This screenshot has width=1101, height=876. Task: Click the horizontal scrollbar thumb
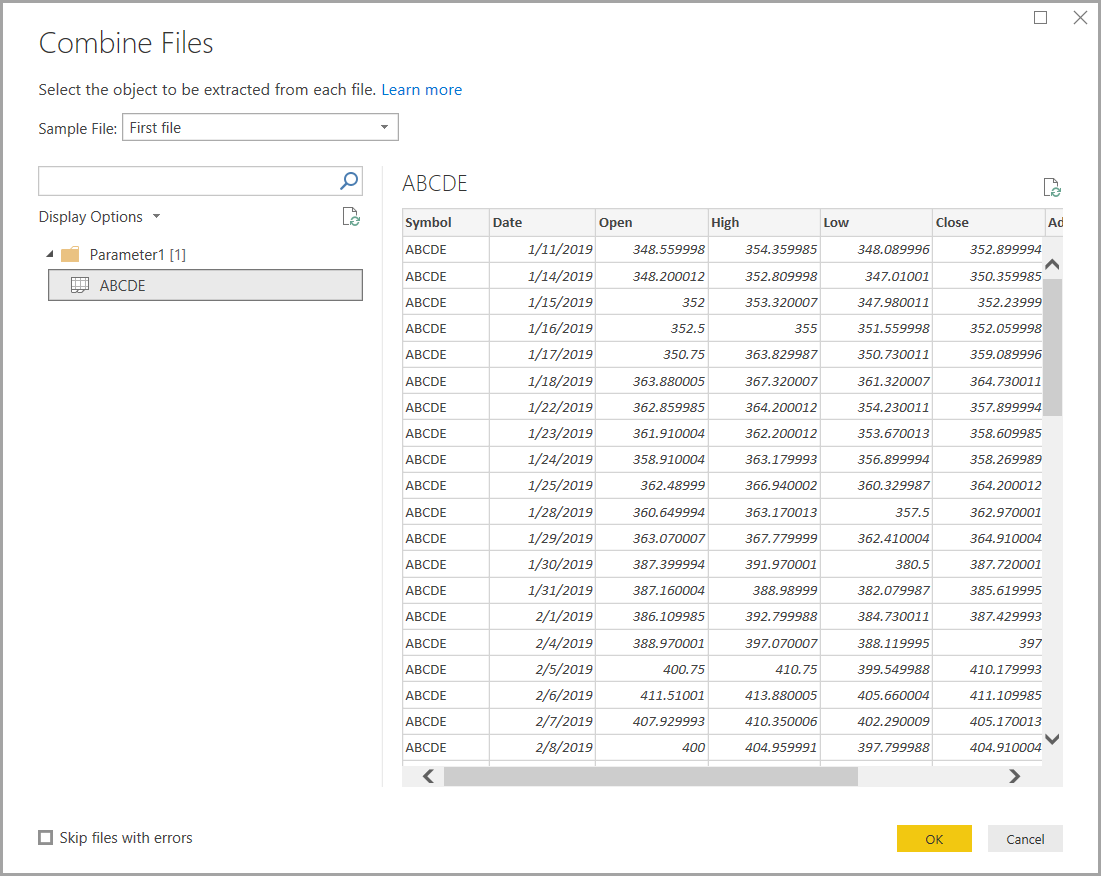pos(650,776)
